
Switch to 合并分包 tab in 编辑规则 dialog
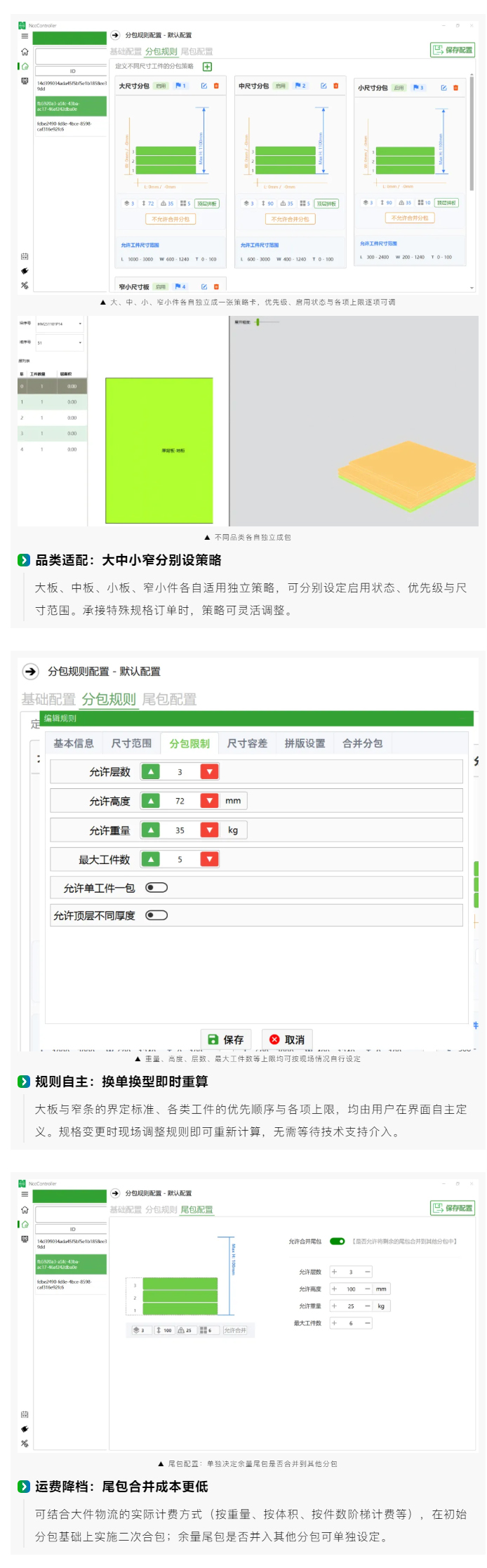[362, 743]
